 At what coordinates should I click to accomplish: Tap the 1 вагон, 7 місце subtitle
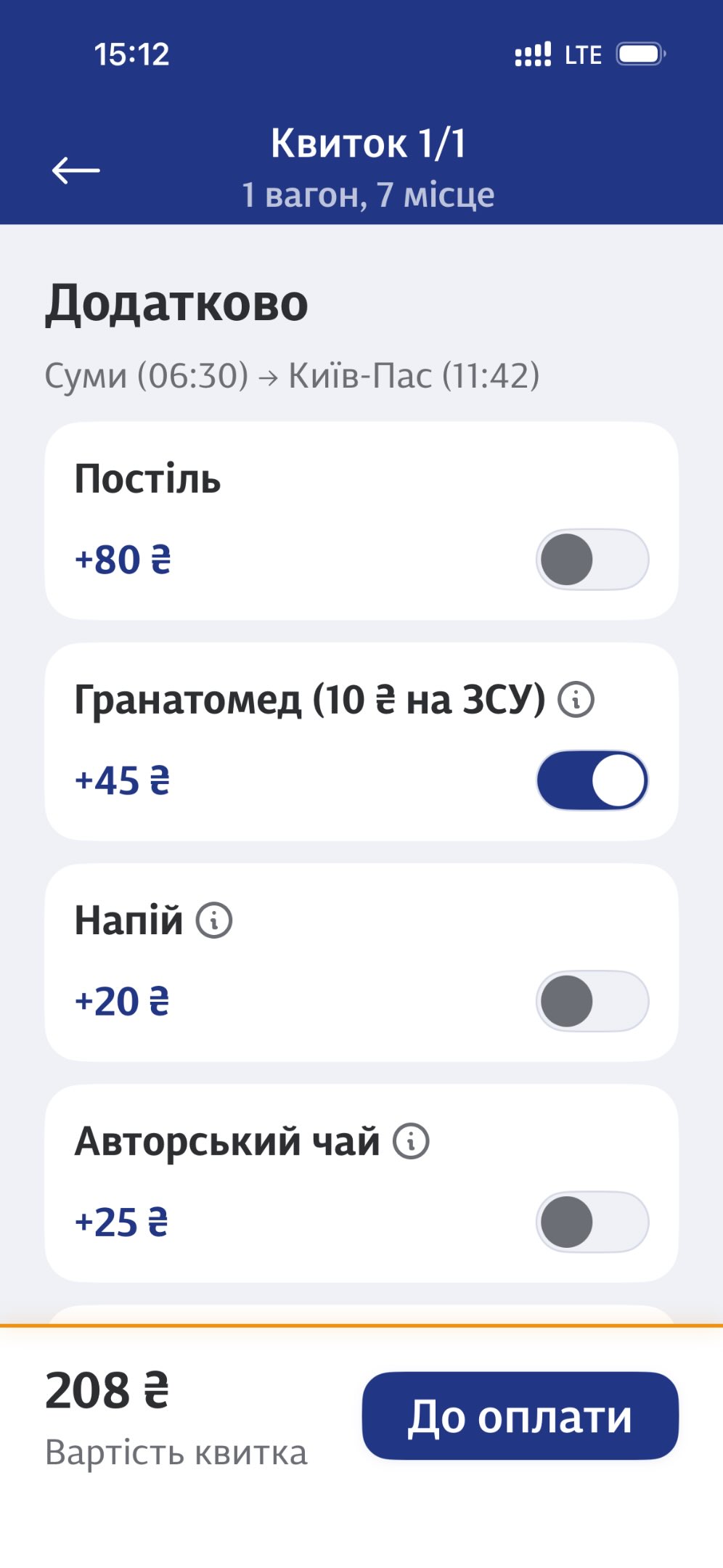[368, 195]
